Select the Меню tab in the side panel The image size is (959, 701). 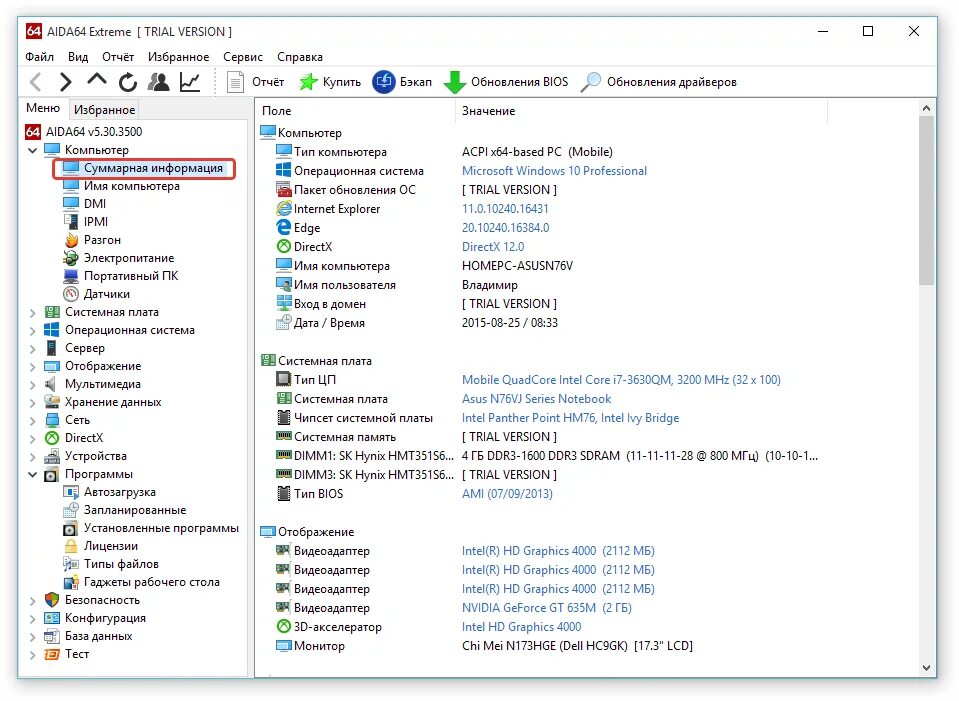coord(43,108)
